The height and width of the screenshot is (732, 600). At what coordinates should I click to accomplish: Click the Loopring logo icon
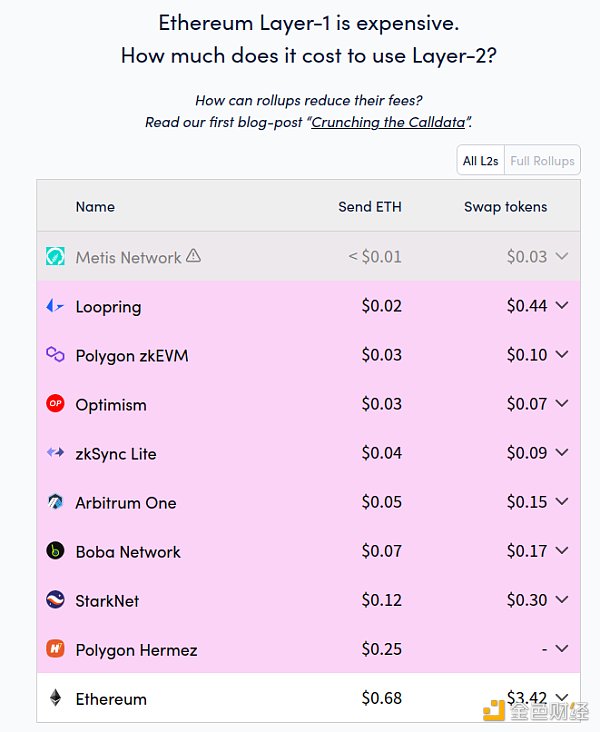(x=55, y=306)
